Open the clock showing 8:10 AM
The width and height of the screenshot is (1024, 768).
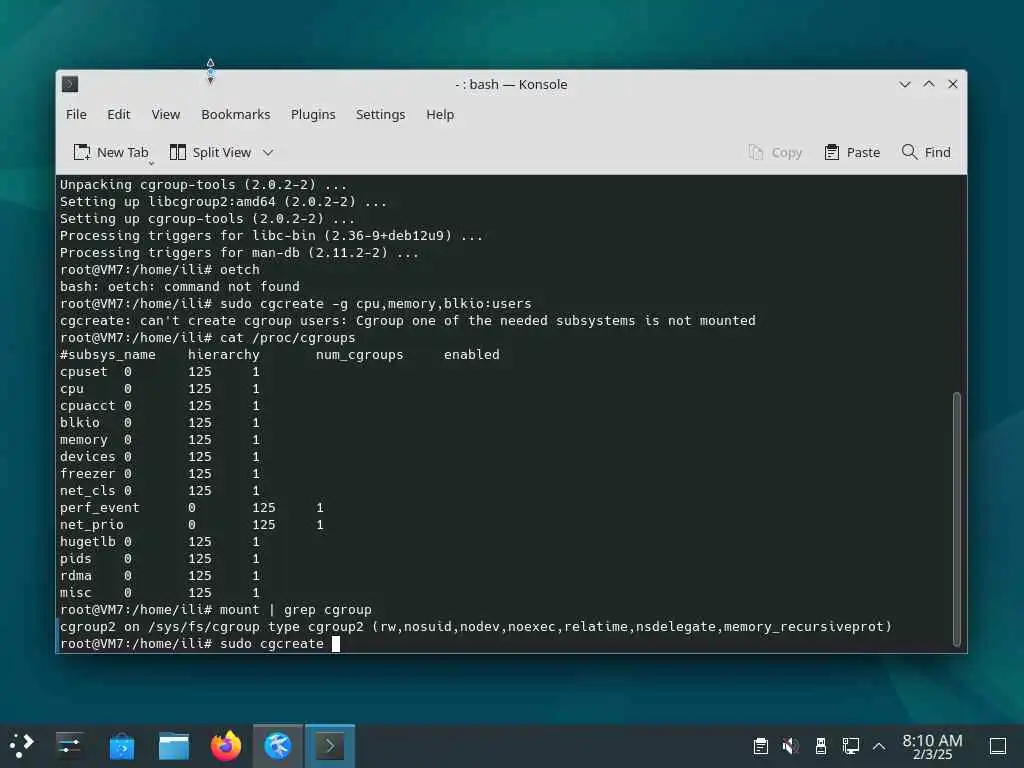[932, 746]
